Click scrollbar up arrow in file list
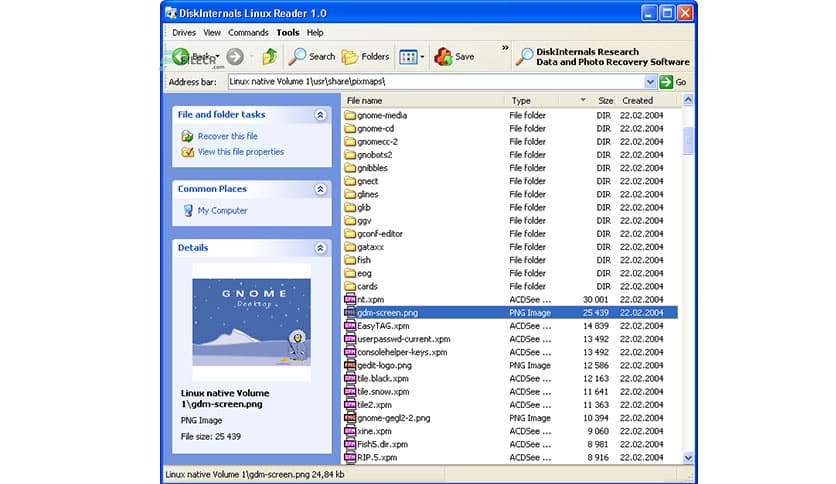 point(688,100)
